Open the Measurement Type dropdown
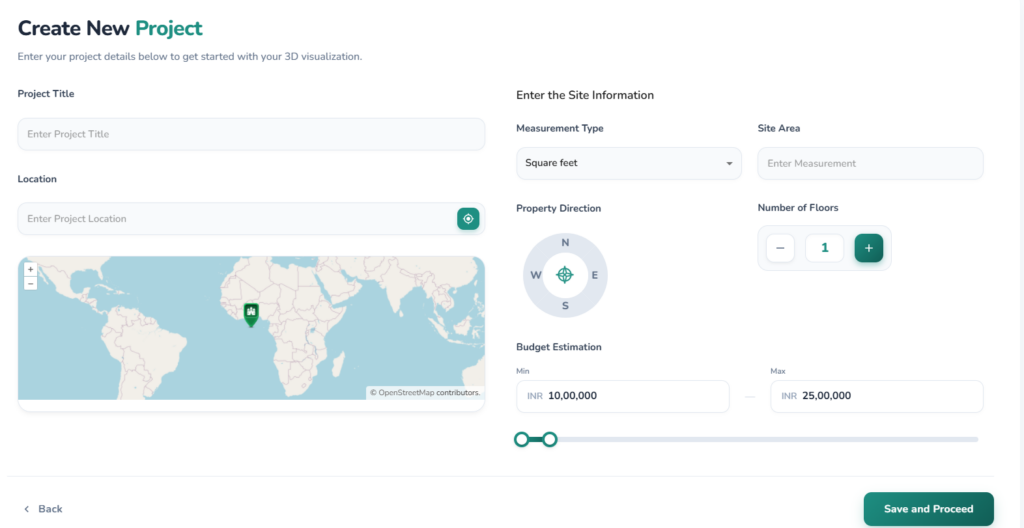This screenshot has width=1024, height=528. click(x=628, y=163)
